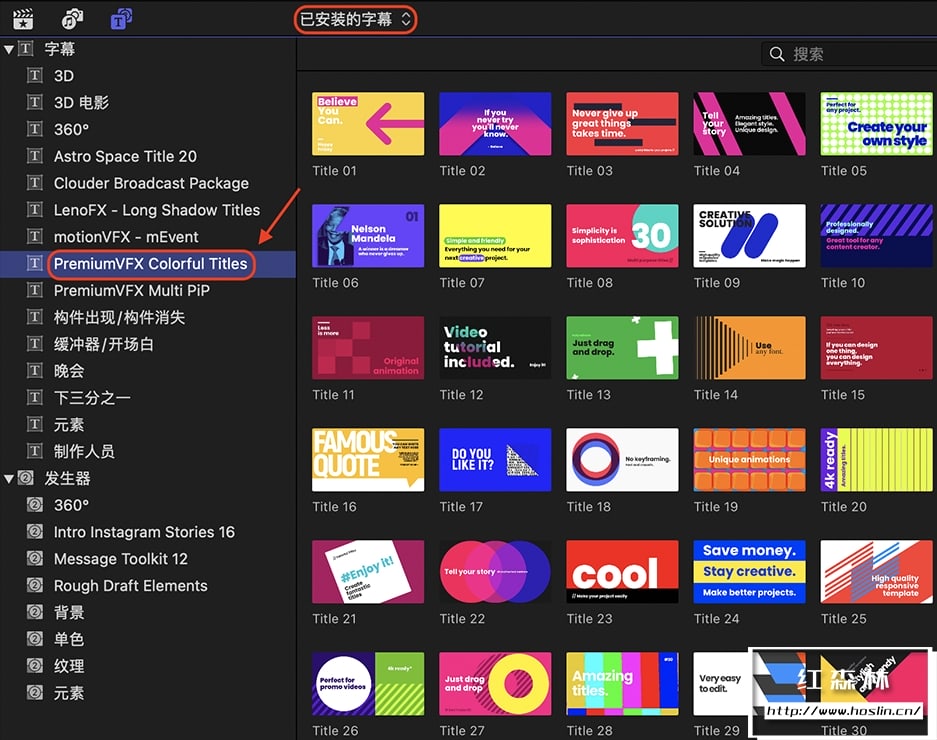This screenshot has width=937, height=740.
Task: Select PremiumVFX Colorful Titles category
Action: coord(148,264)
